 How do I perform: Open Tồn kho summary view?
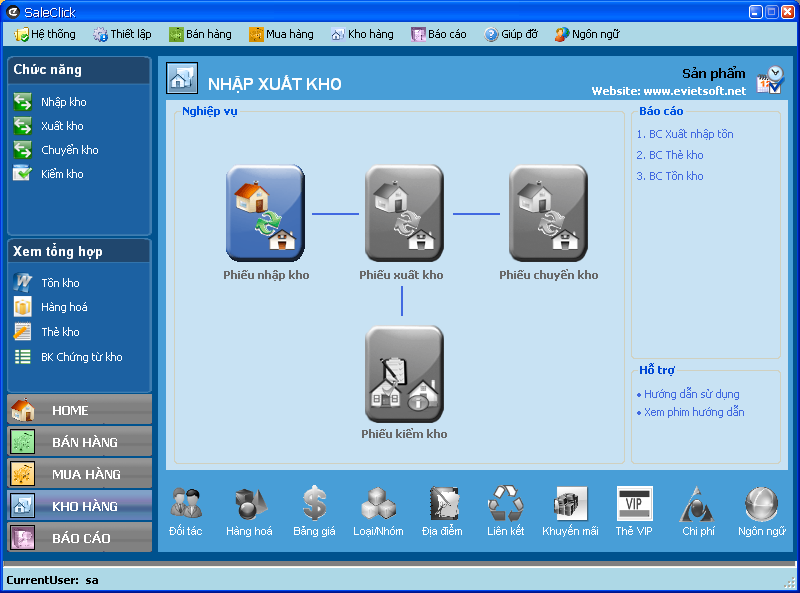(x=47, y=283)
